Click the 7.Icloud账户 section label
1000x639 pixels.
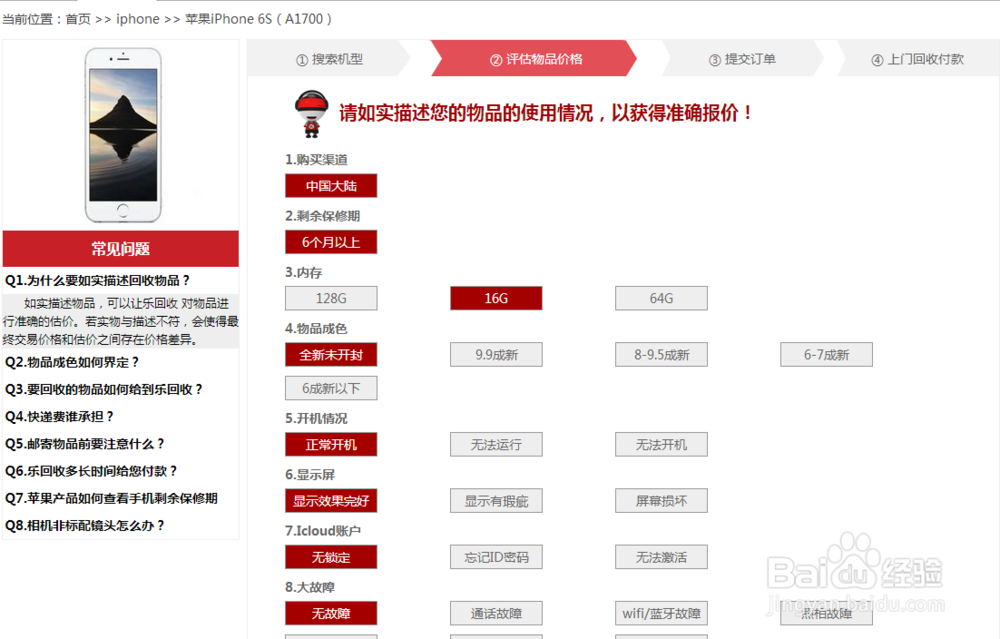323,531
